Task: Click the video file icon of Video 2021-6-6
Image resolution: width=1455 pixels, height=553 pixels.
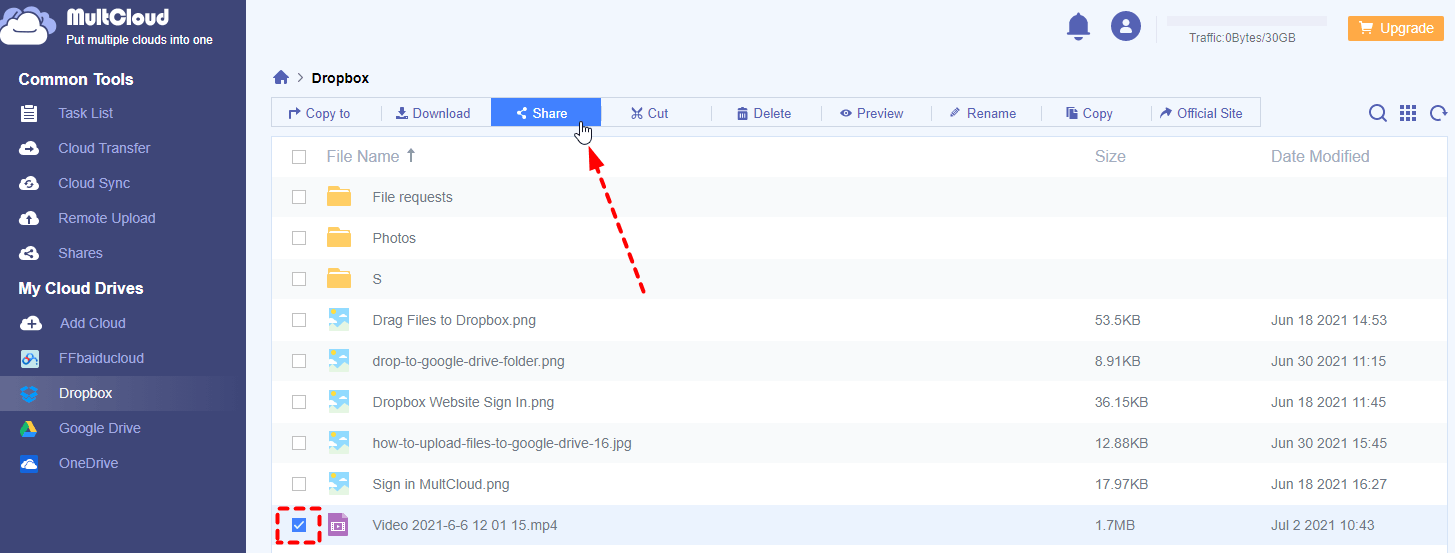Action: tap(339, 525)
